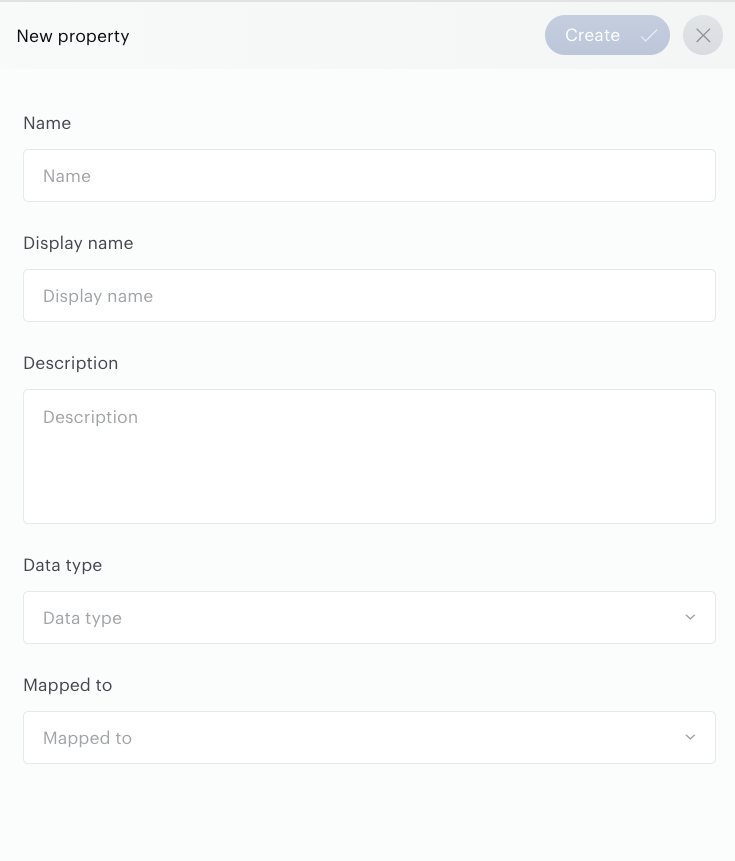Click the Display name field label

point(78,243)
